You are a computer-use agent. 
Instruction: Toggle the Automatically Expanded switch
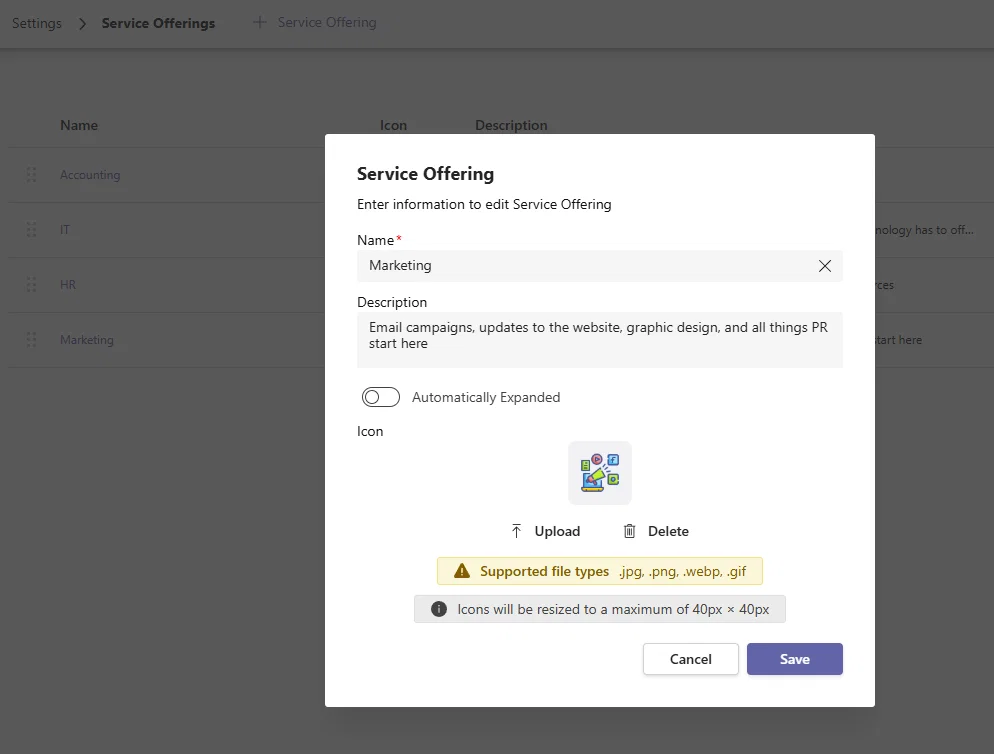tap(380, 397)
